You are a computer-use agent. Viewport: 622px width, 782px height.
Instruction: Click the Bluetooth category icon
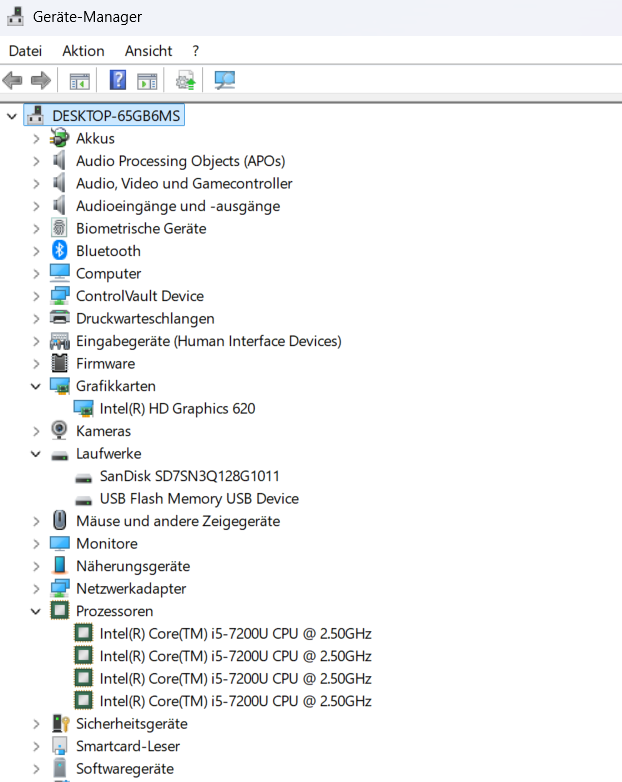(x=59, y=250)
